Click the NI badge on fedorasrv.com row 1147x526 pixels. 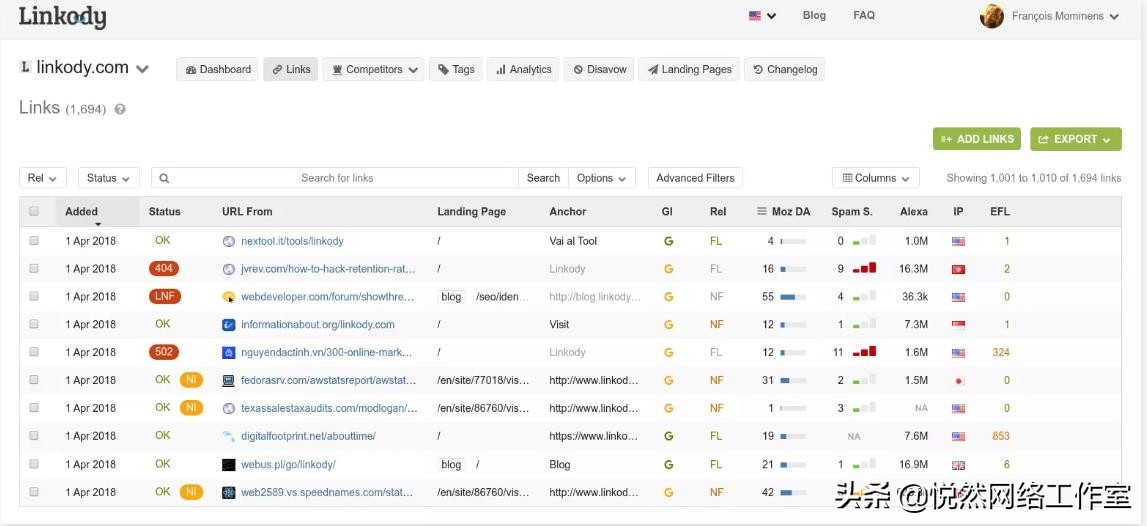pos(191,380)
